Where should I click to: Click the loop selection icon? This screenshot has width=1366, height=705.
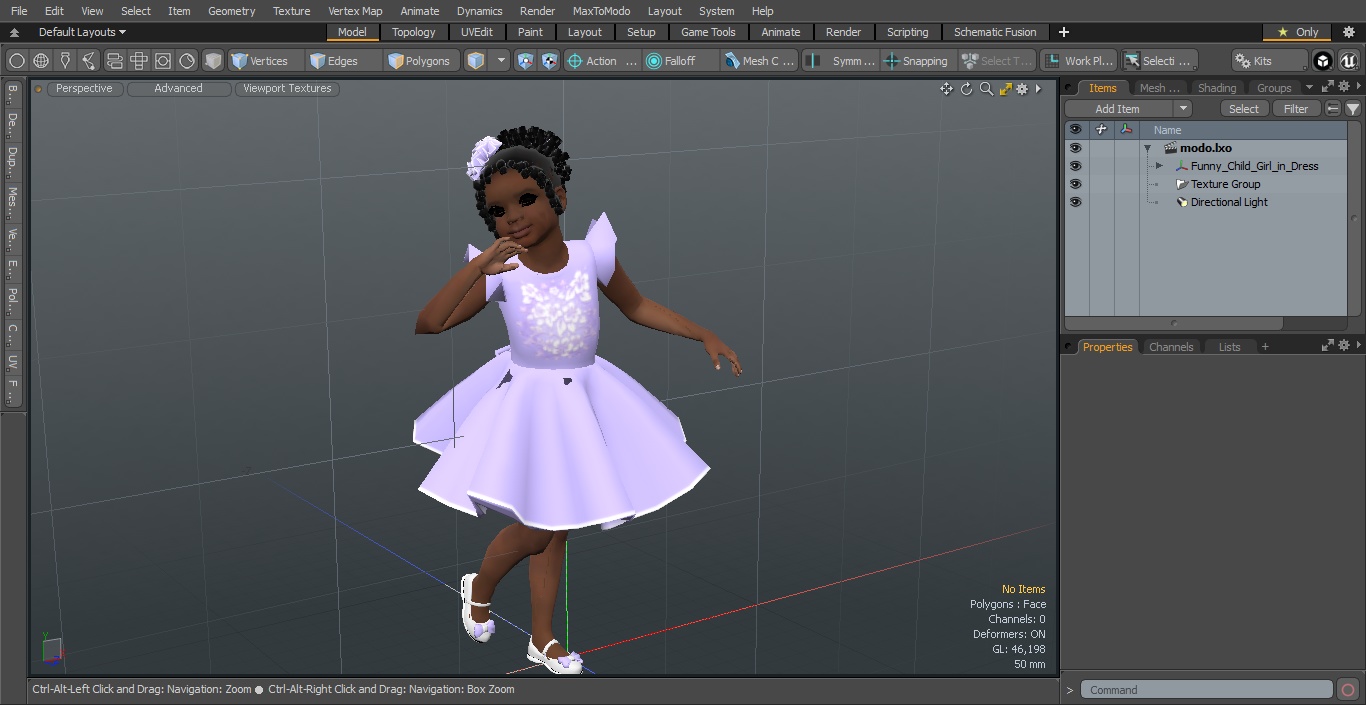(x=114, y=61)
